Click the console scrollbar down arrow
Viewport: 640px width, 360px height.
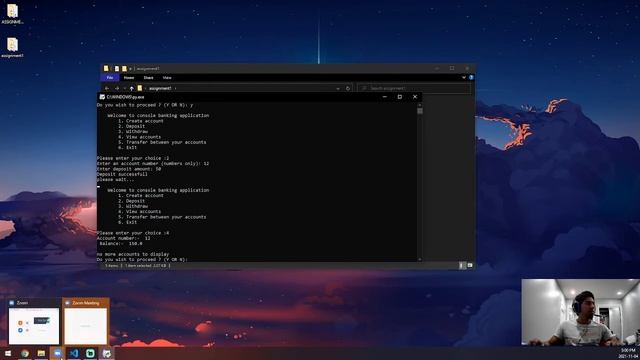[x=420, y=259]
